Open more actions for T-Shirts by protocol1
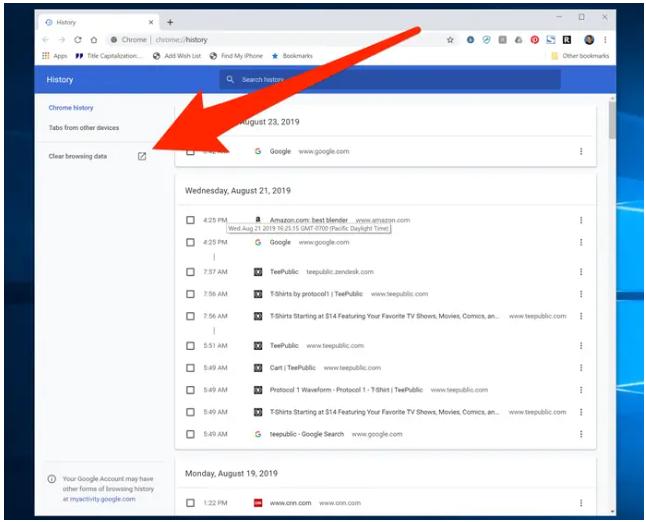Image resolution: width=646 pixels, height=522 pixels. point(581,294)
